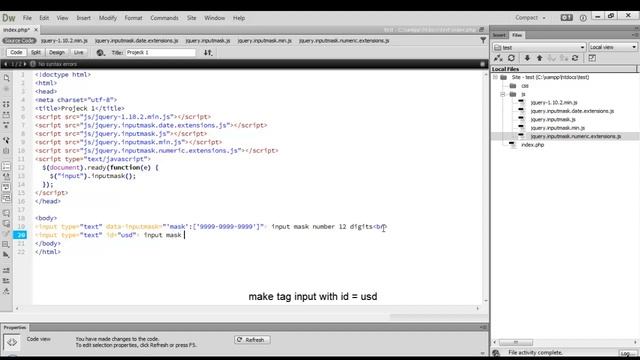
Task: Toggle the Highlight Invalid Code icon
Action: click(x=6, y=177)
